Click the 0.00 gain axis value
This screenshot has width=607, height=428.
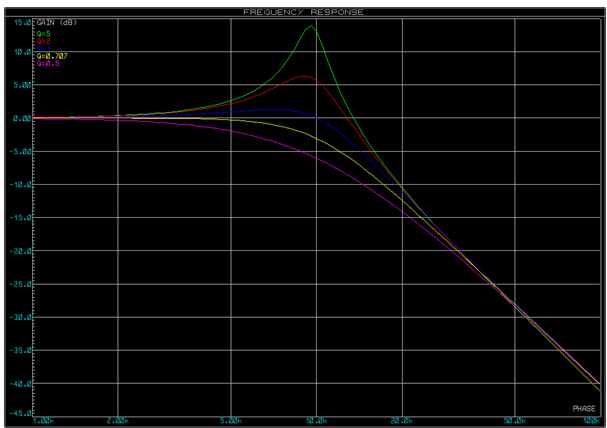(x=22, y=118)
